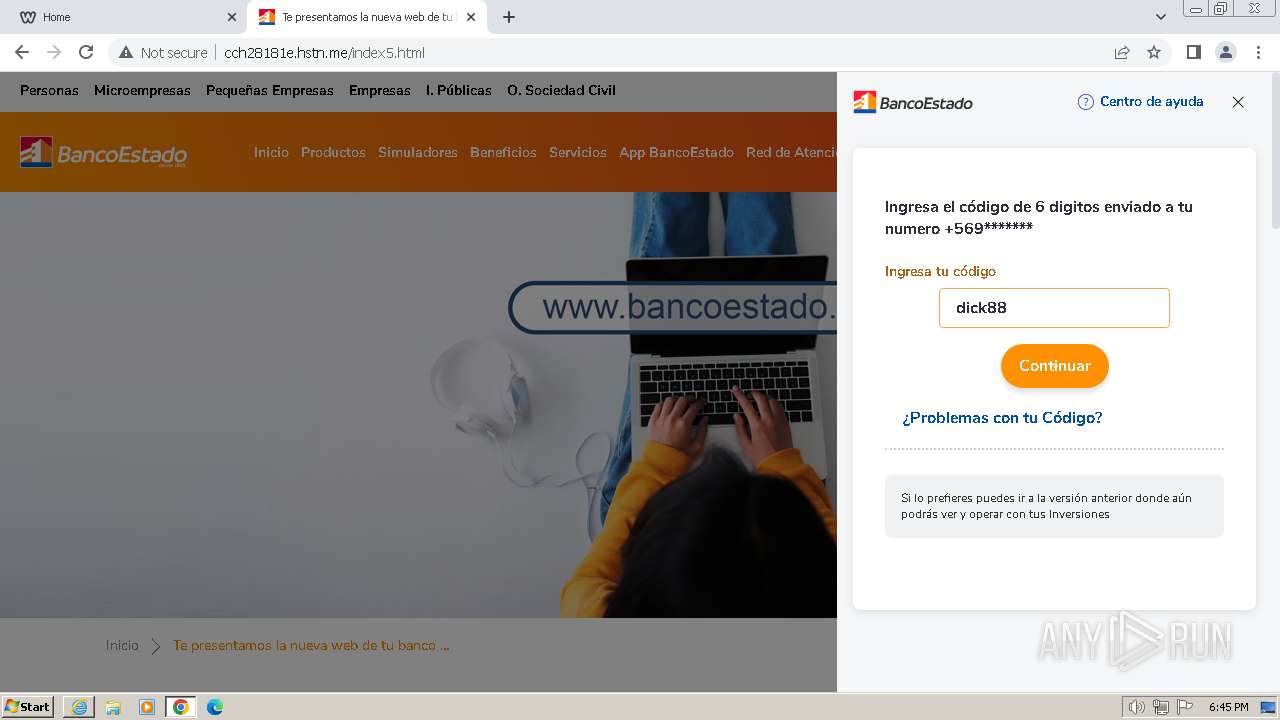Click the Action Center flag icon
This screenshot has height=720, width=1280.
pyautogui.click(x=1185, y=707)
